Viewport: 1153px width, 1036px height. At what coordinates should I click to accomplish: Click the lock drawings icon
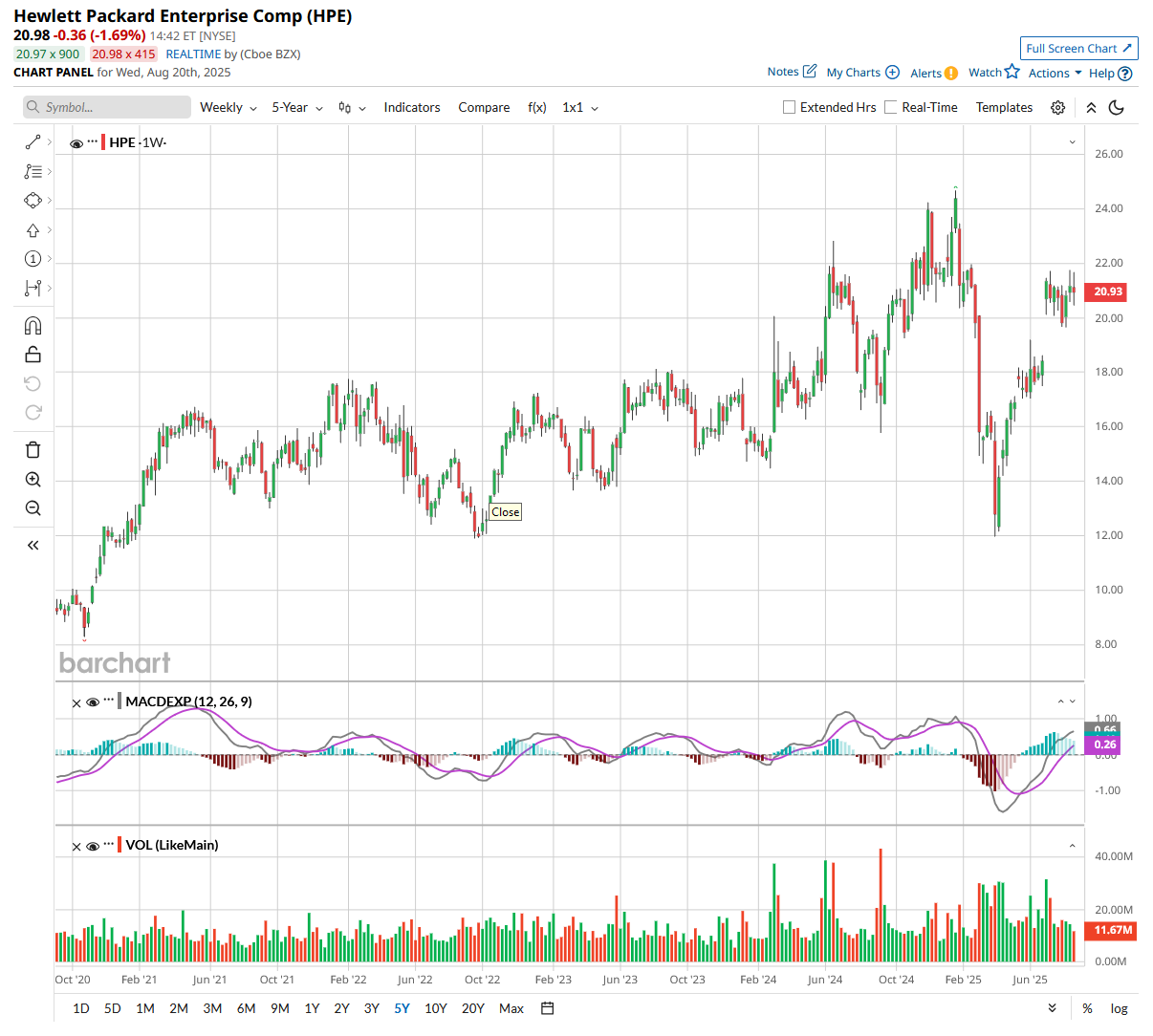click(33, 355)
